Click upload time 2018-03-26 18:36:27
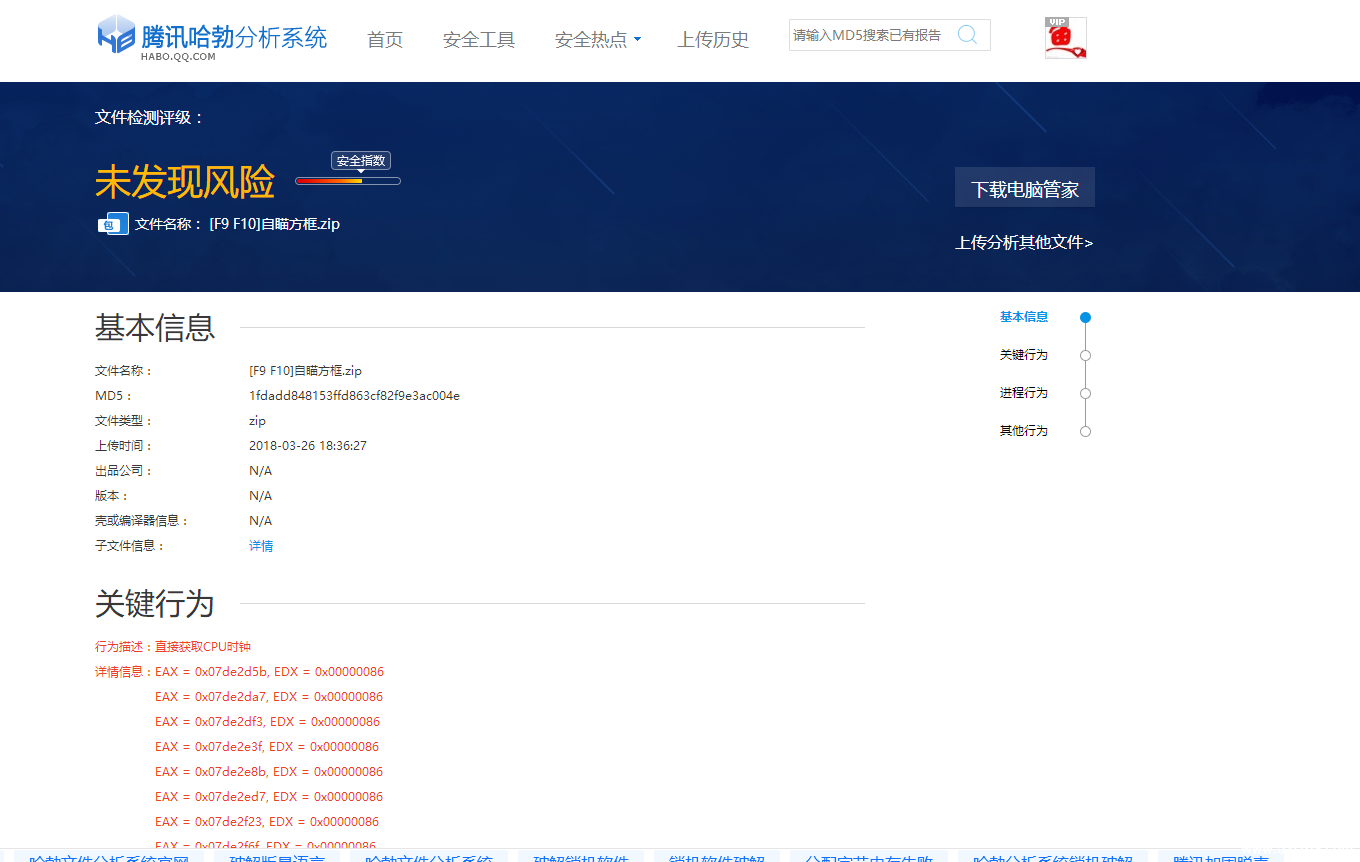1360x862 pixels. coord(308,446)
